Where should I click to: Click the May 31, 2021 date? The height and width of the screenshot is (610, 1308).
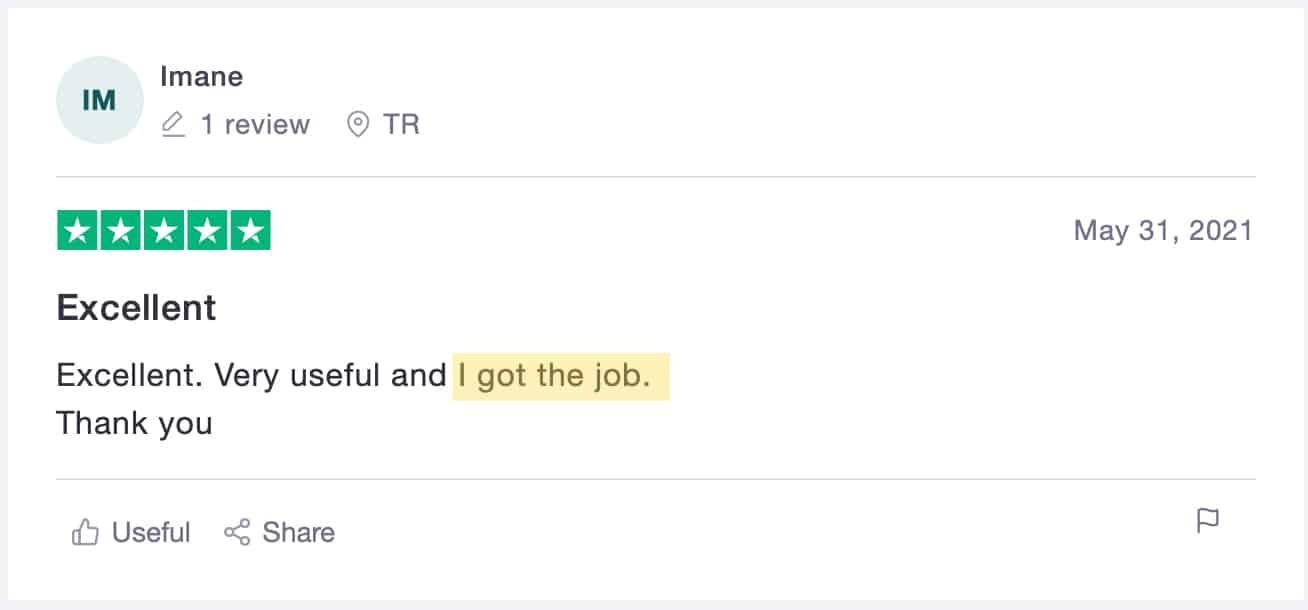tap(1162, 231)
